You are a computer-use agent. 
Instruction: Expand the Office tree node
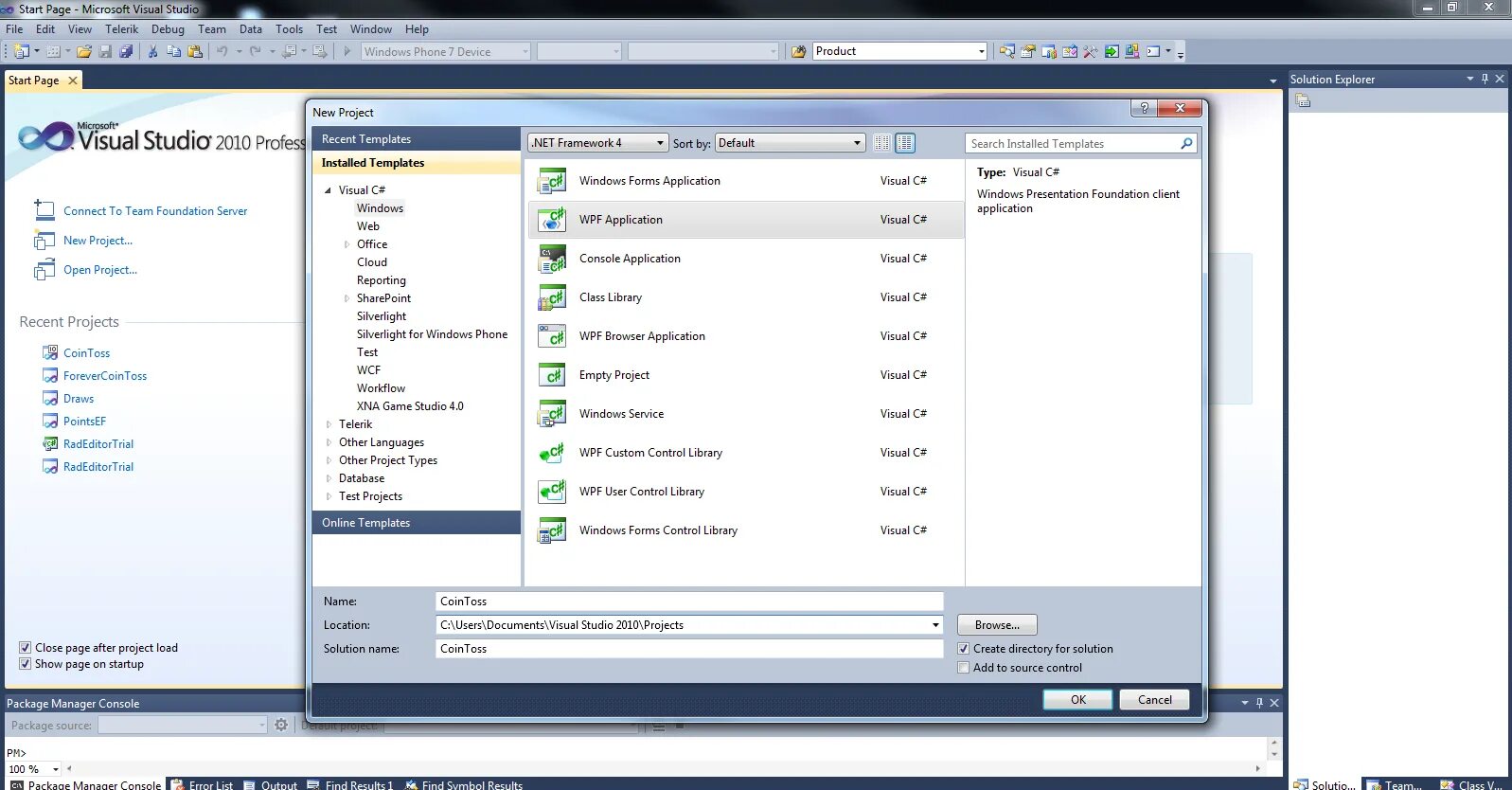(347, 244)
